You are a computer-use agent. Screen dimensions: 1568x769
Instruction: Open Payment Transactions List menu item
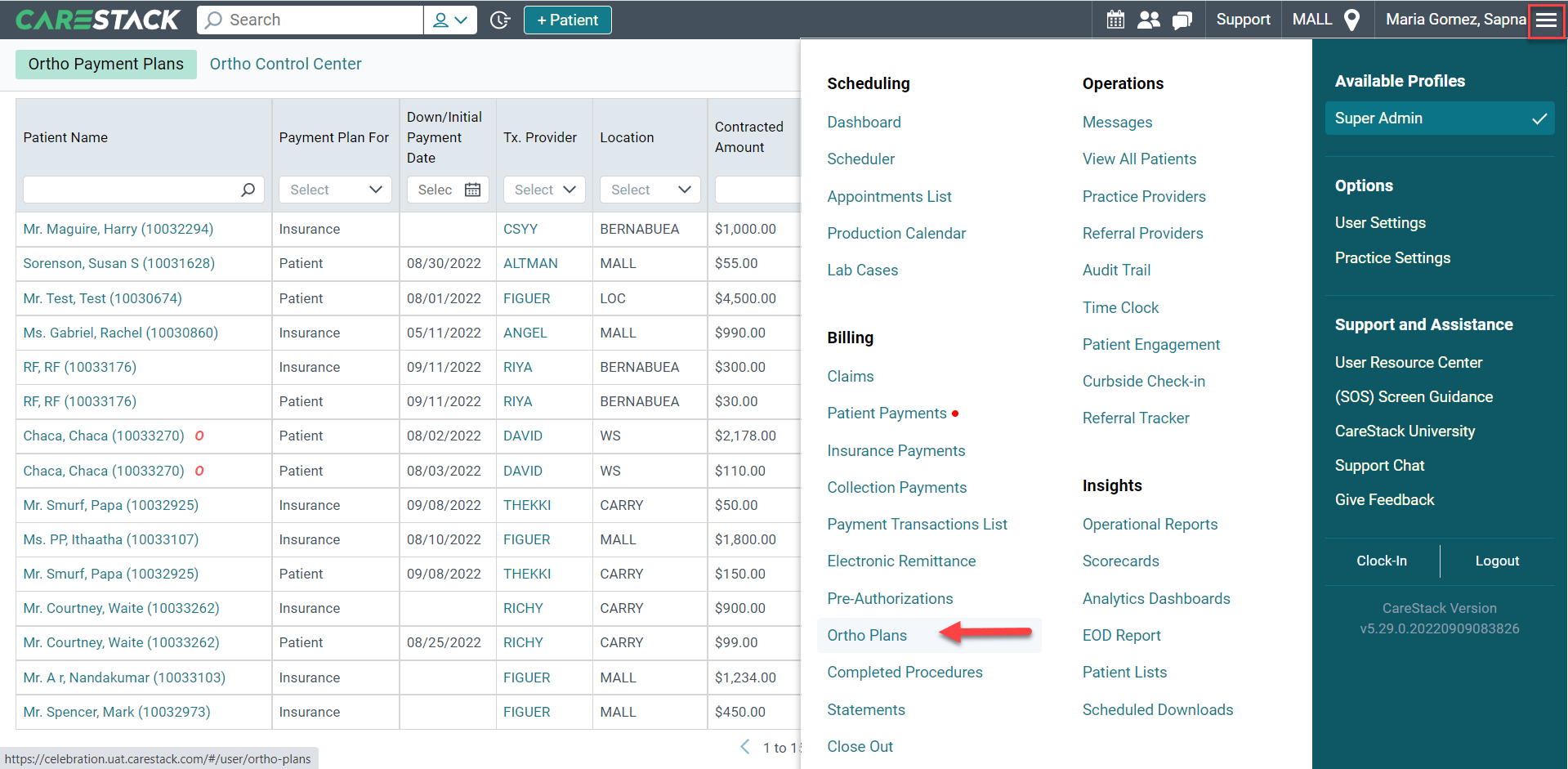coord(917,524)
